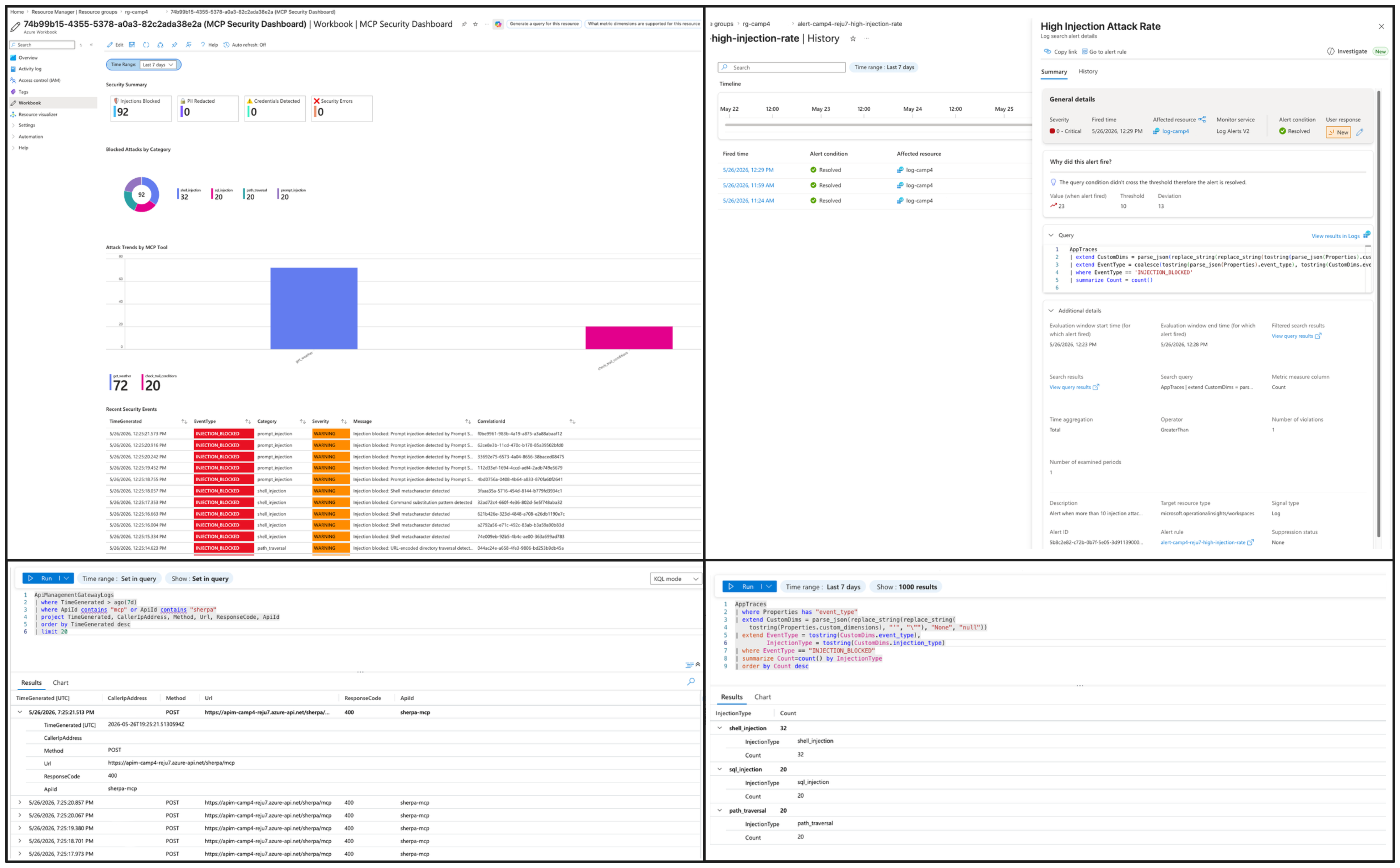The image size is (1400, 868).
Task: Expand the 7:25:20.857 PM log row
Action: pos(19,803)
